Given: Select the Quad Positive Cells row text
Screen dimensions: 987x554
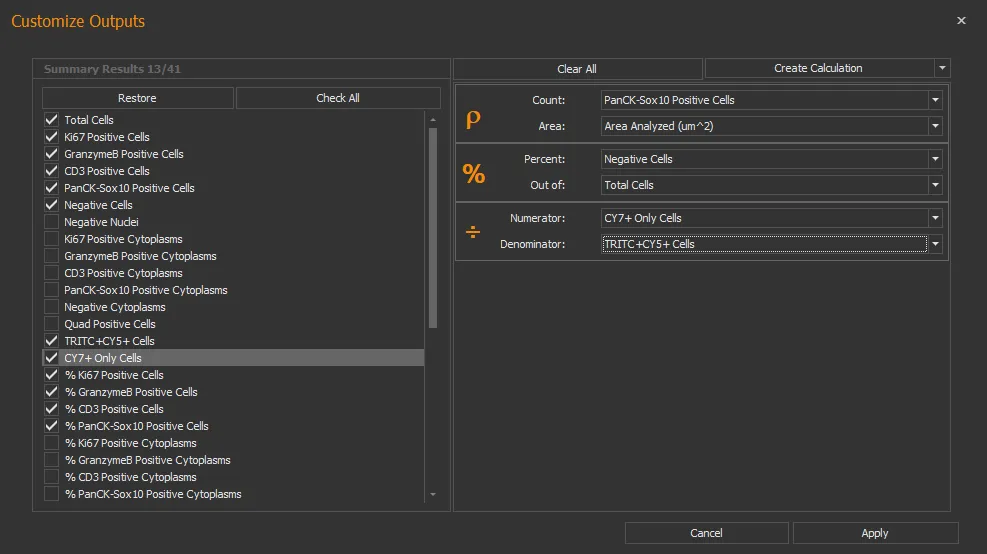Looking at the screenshot, I should tap(110, 324).
